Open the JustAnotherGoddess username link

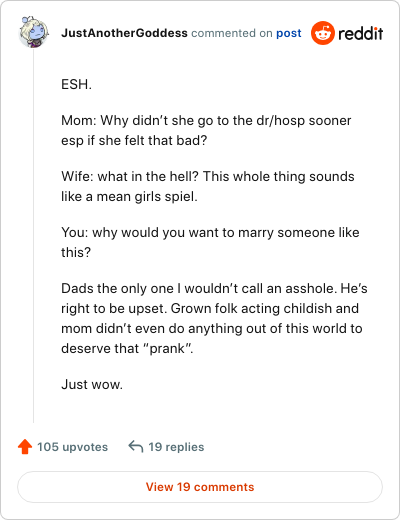tap(124, 33)
